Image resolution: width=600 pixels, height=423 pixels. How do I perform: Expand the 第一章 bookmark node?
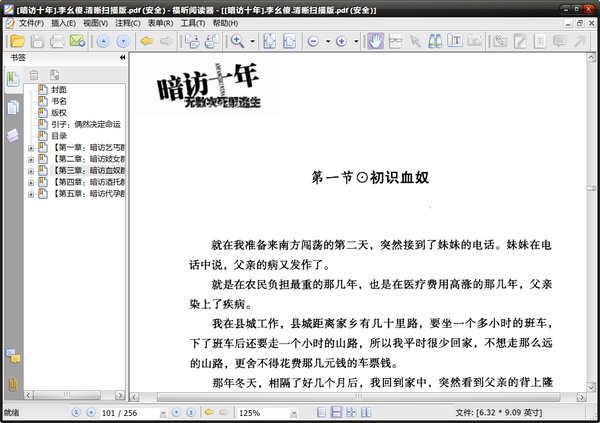click(31, 148)
